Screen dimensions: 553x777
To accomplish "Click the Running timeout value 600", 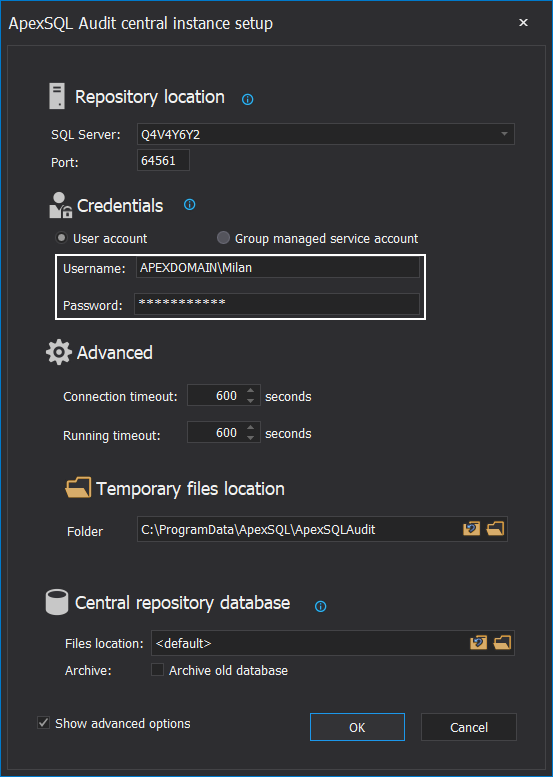I will (226, 432).
